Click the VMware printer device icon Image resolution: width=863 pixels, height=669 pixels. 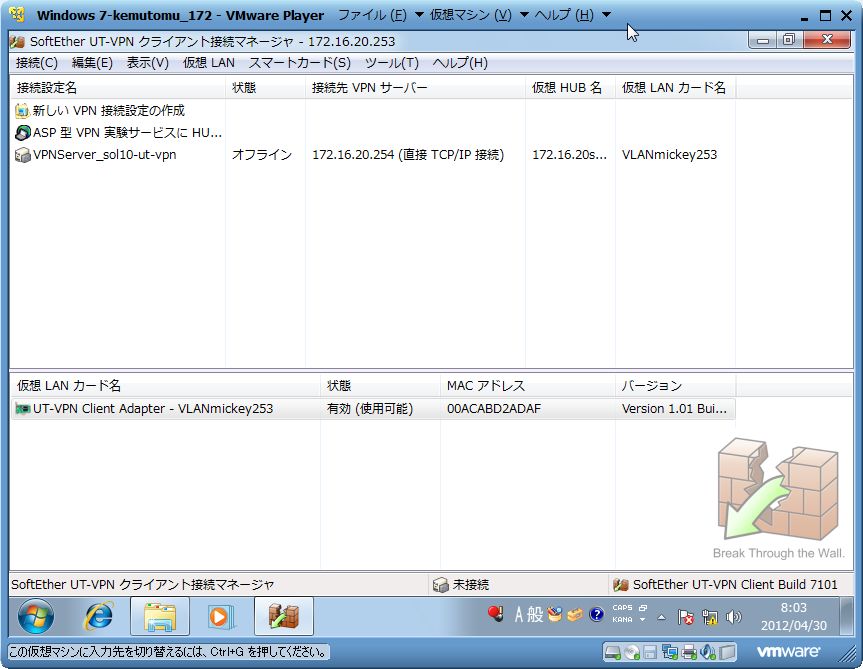[689, 652]
